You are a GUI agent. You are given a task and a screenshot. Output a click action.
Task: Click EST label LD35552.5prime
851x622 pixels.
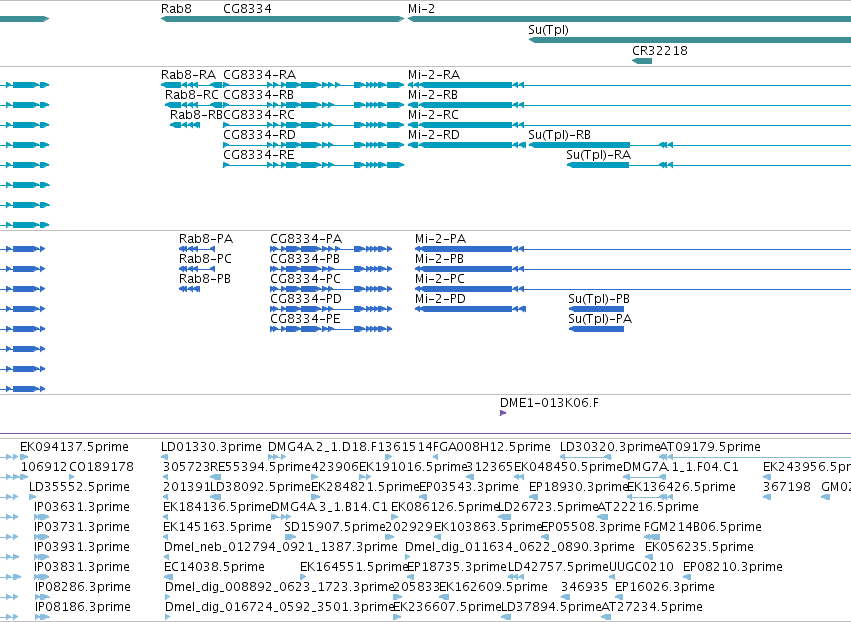[79, 487]
